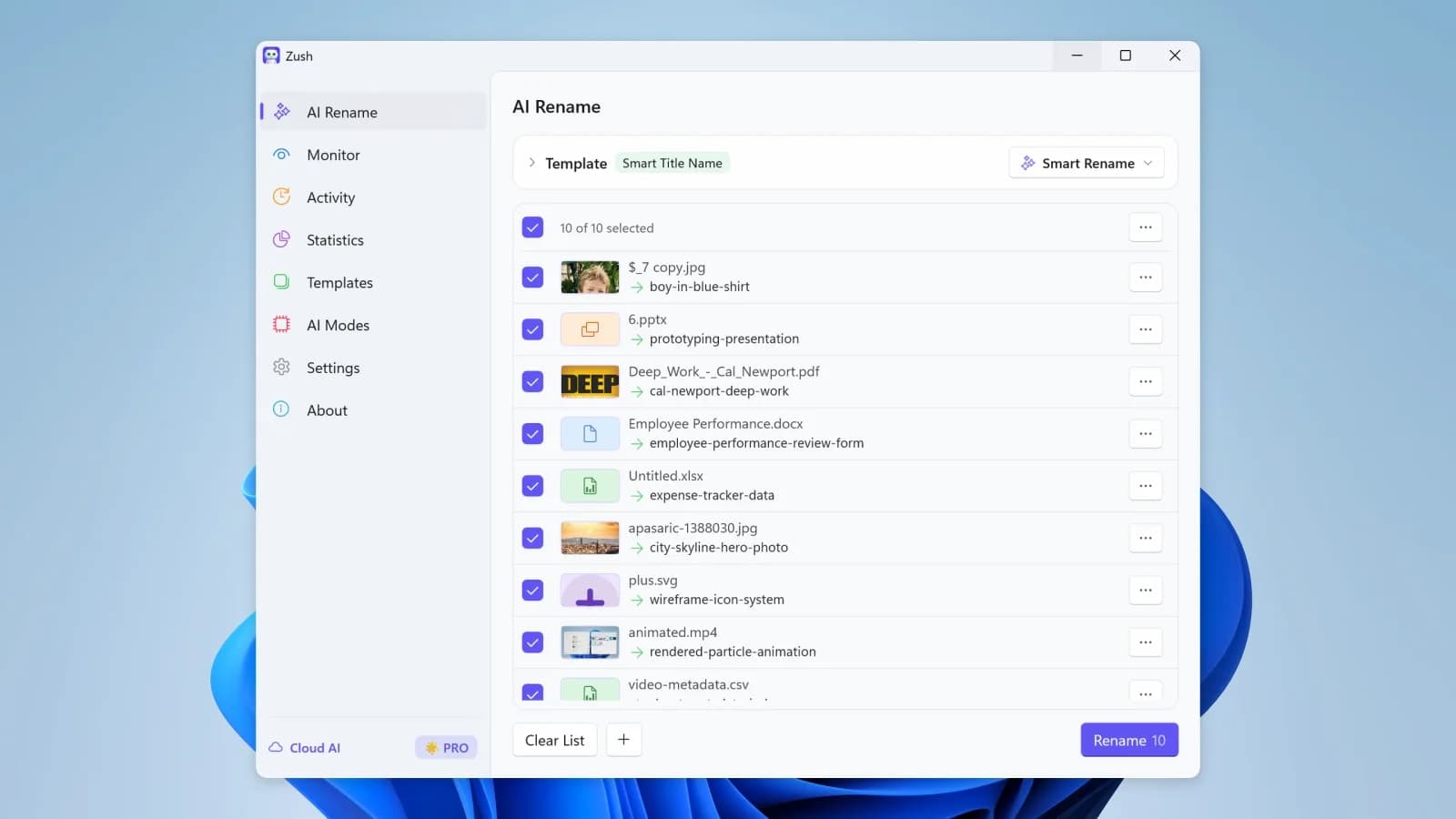The height and width of the screenshot is (819, 1456).
Task: Click the spreadsheet icon for Untitled.xlsx
Action: 590,486
